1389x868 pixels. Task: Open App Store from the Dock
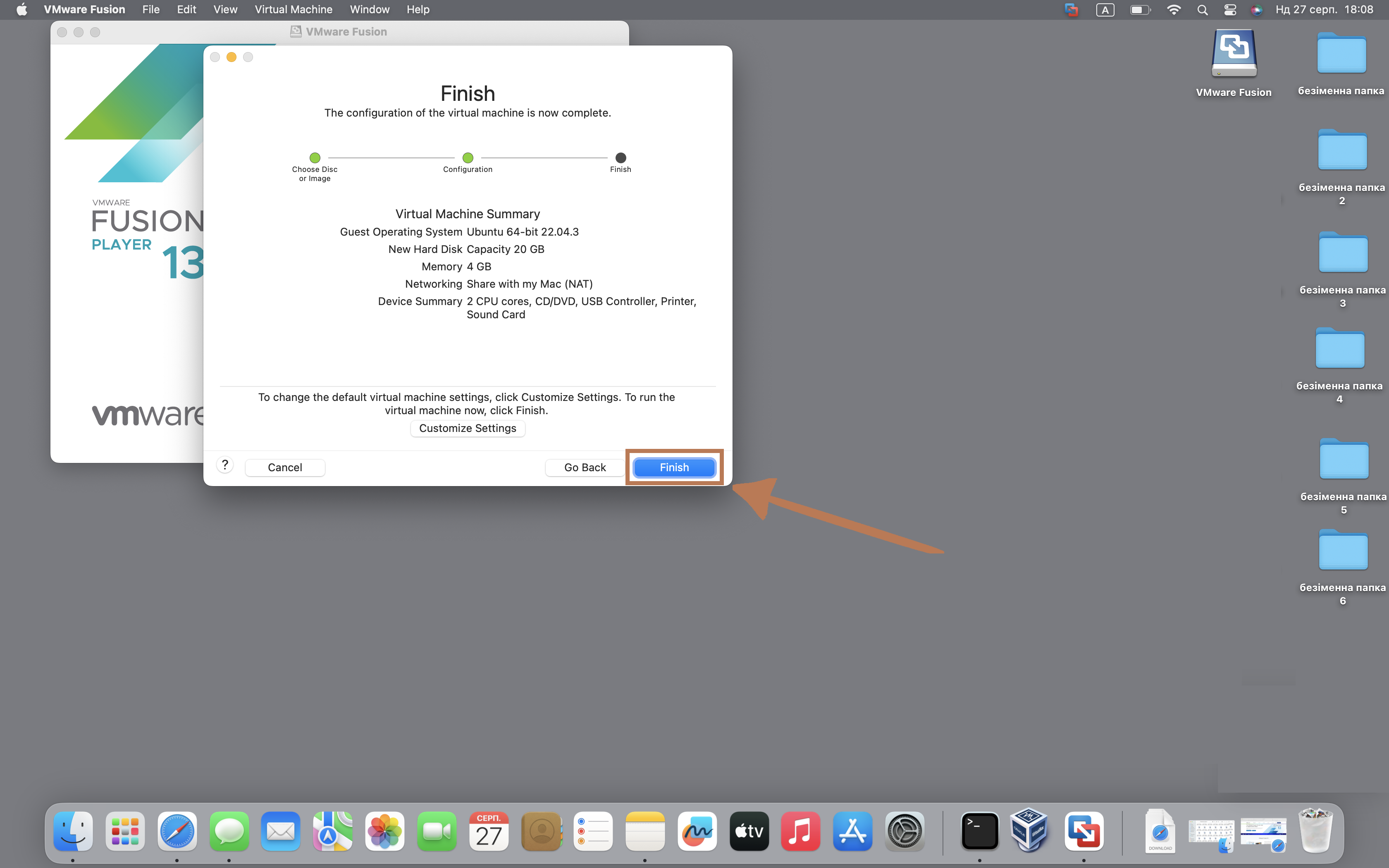[x=853, y=831]
